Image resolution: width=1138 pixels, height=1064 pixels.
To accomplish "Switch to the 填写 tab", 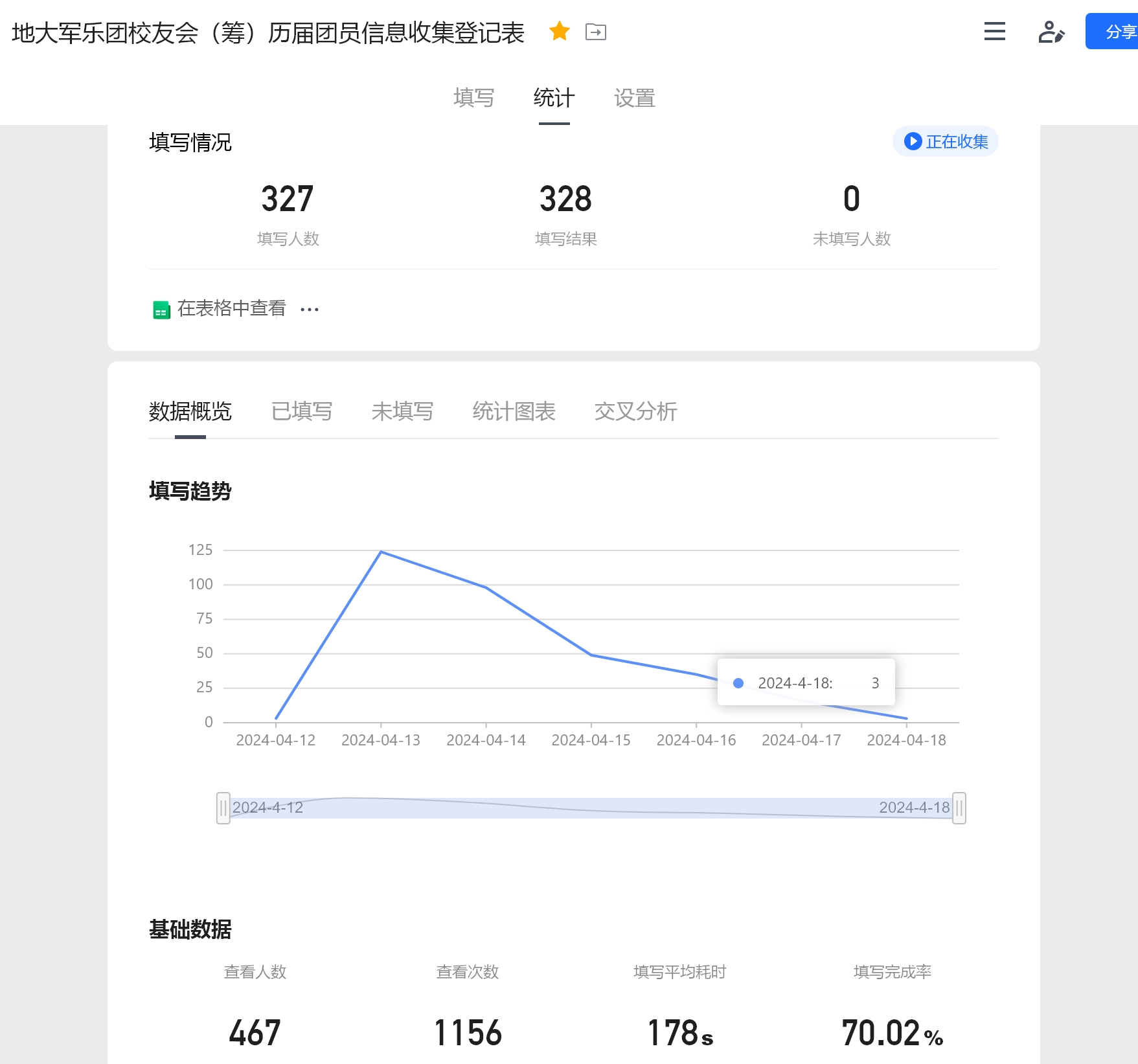I will click(473, 98).
